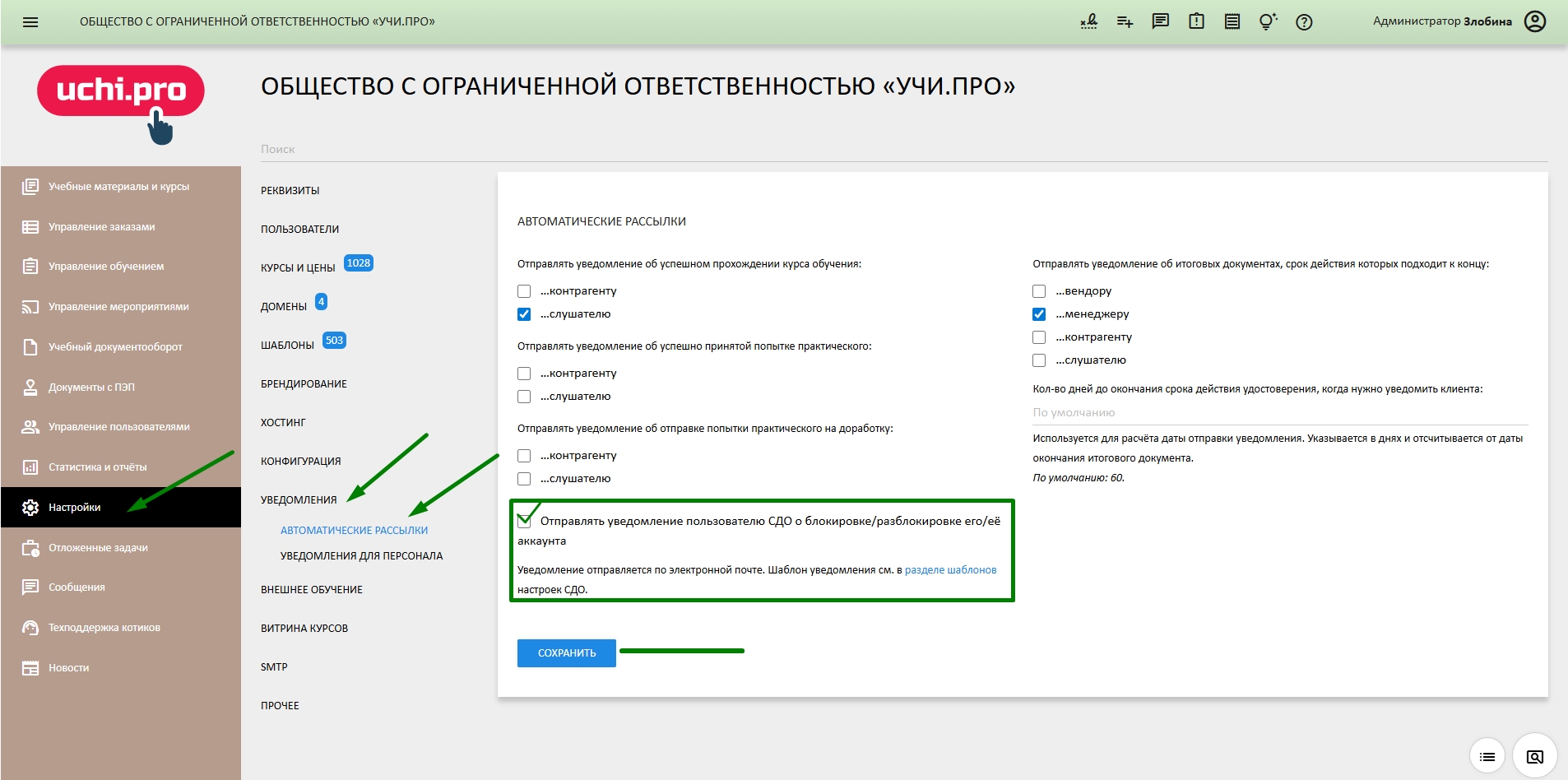This screenshot has height=780, width=1568.
Task: Click the lightbulb ideas icon
Action: [x=1268, y=21]
